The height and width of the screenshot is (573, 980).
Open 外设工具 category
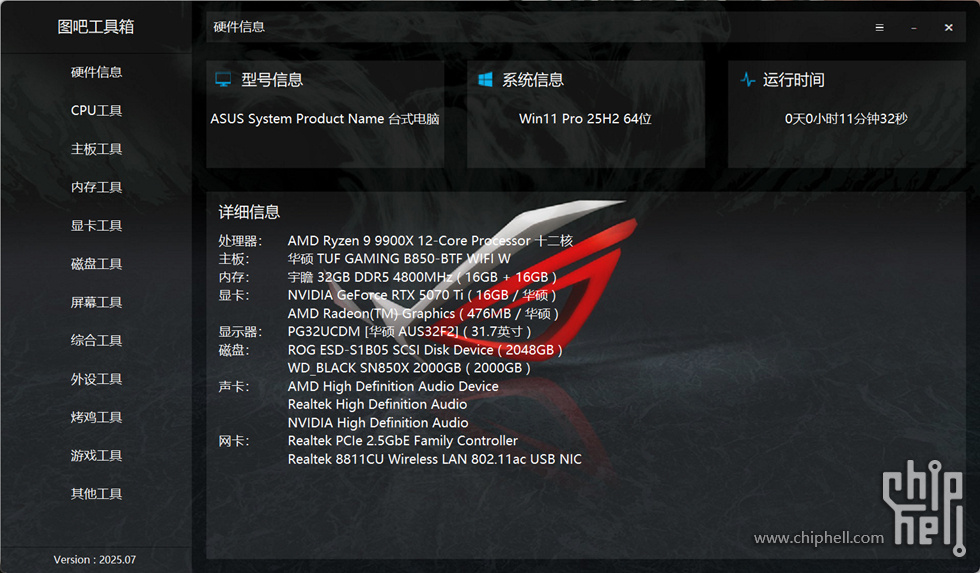[96, 379]
